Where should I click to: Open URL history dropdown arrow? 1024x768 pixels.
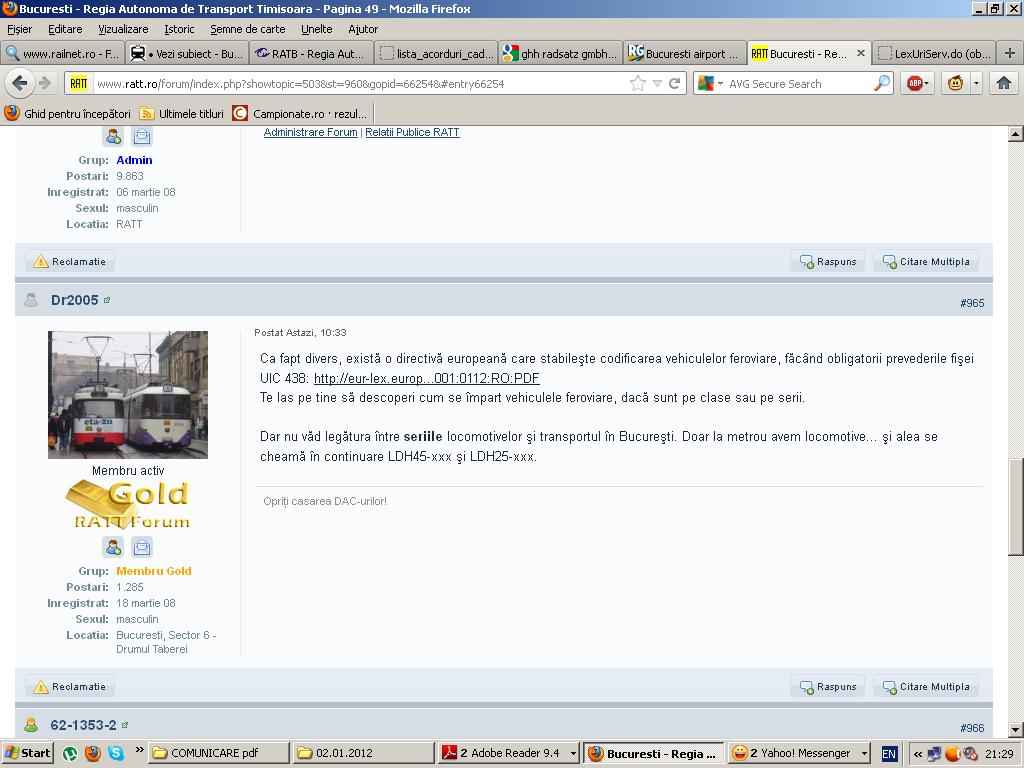(x=657, y=83)
